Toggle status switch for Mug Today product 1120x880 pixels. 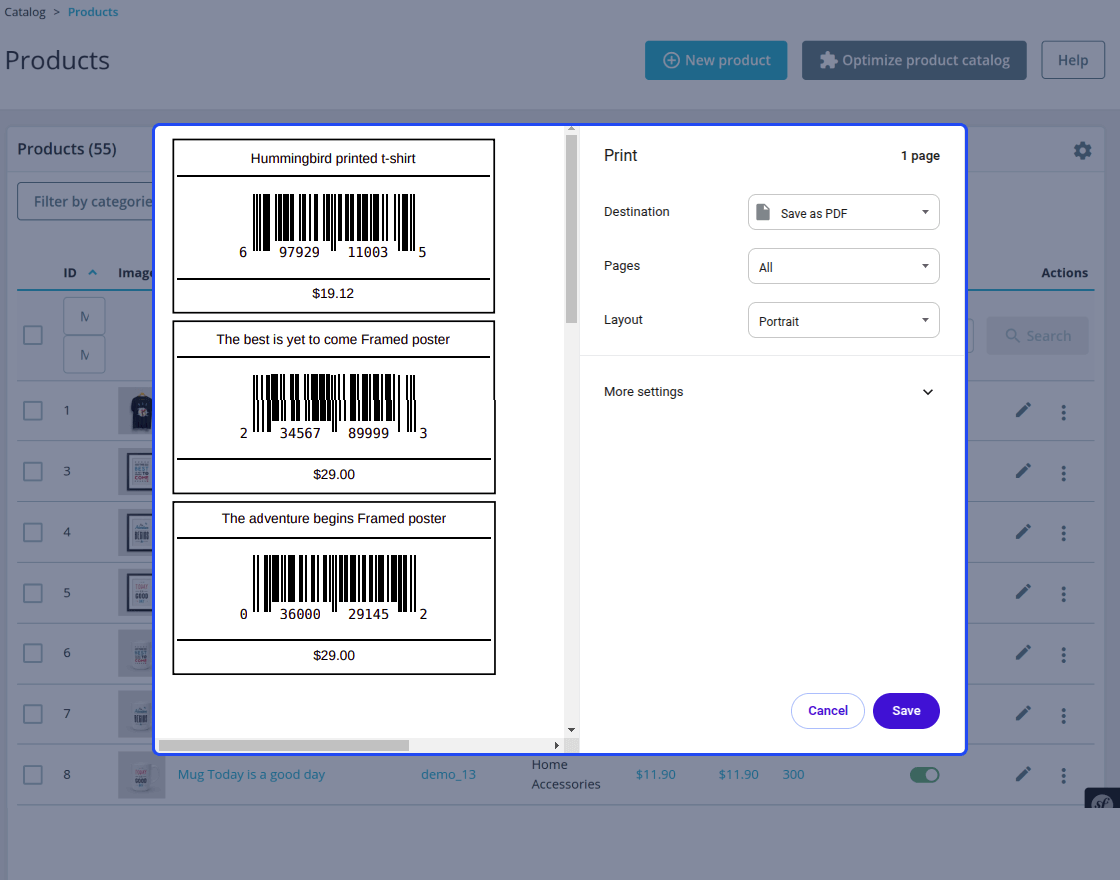pyautogui.click(x=924, y=775)
